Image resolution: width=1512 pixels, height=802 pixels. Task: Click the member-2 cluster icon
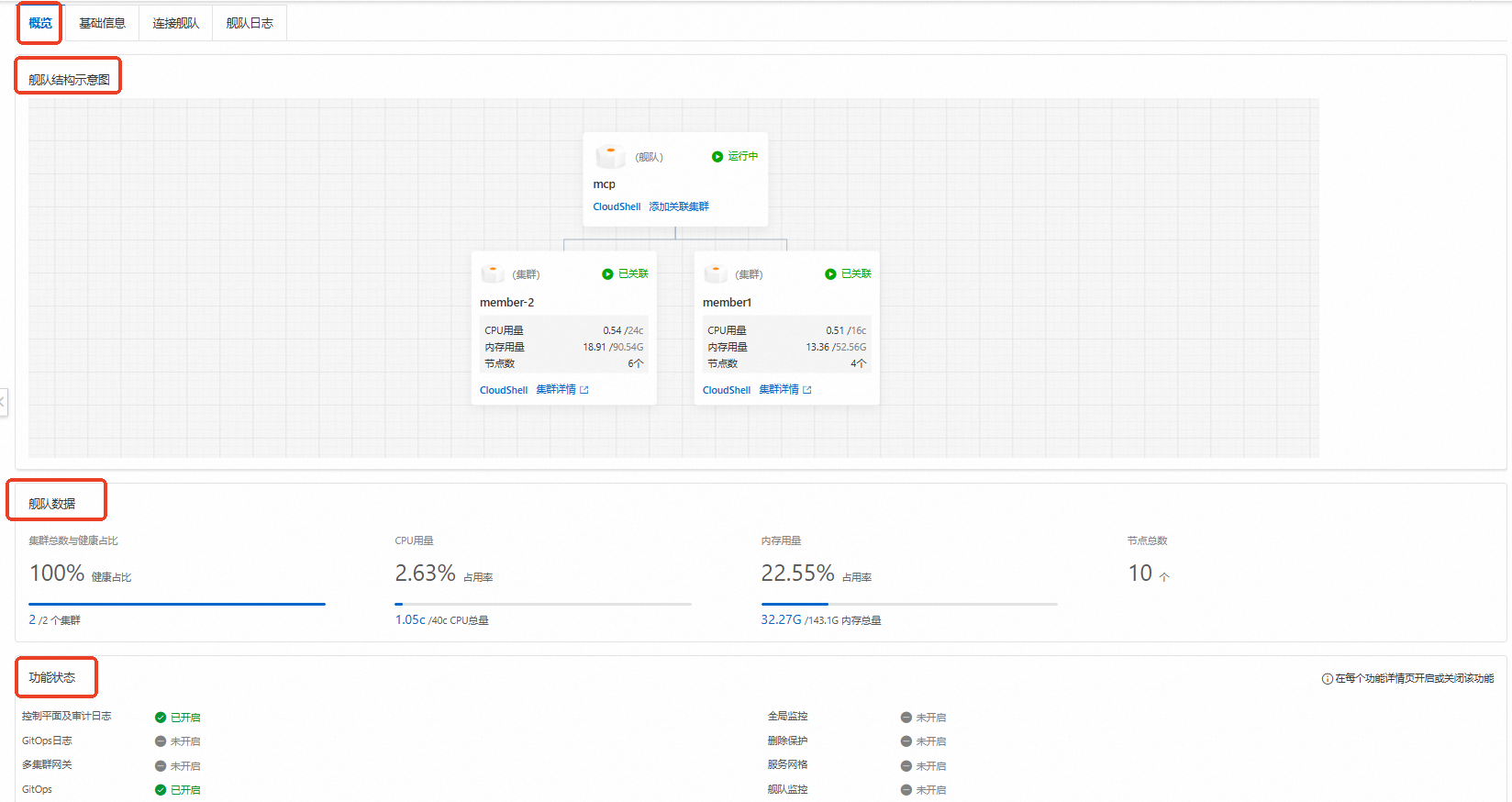(493, 273)
